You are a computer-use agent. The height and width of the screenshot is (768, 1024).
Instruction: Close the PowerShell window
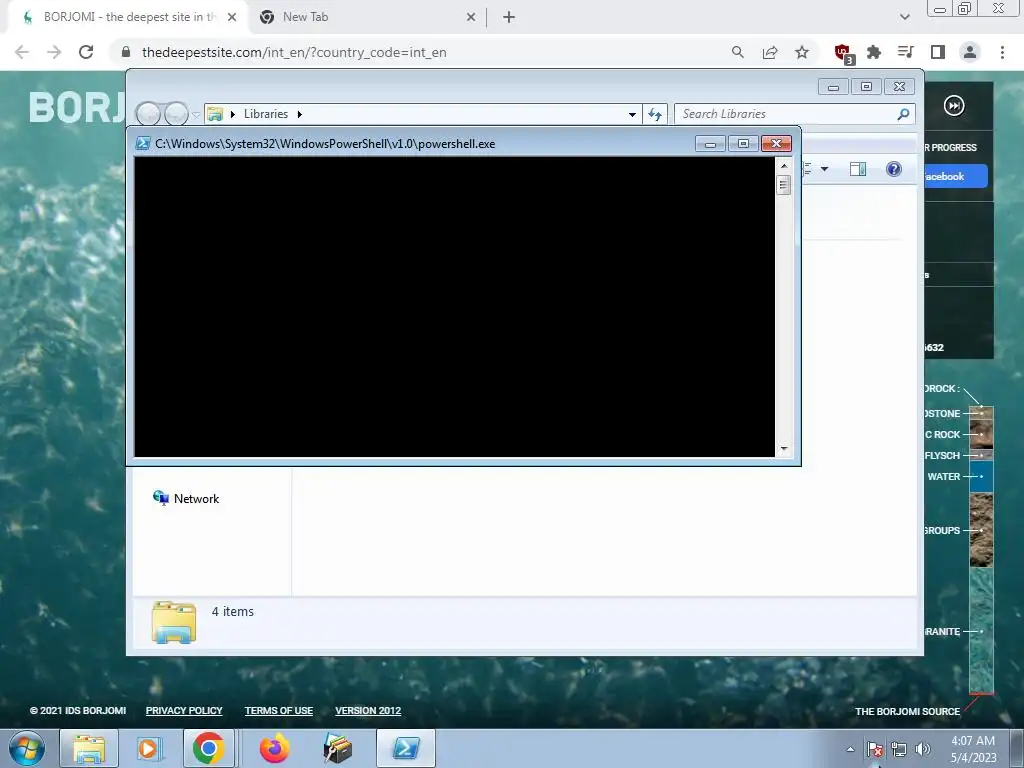[776, 144]
